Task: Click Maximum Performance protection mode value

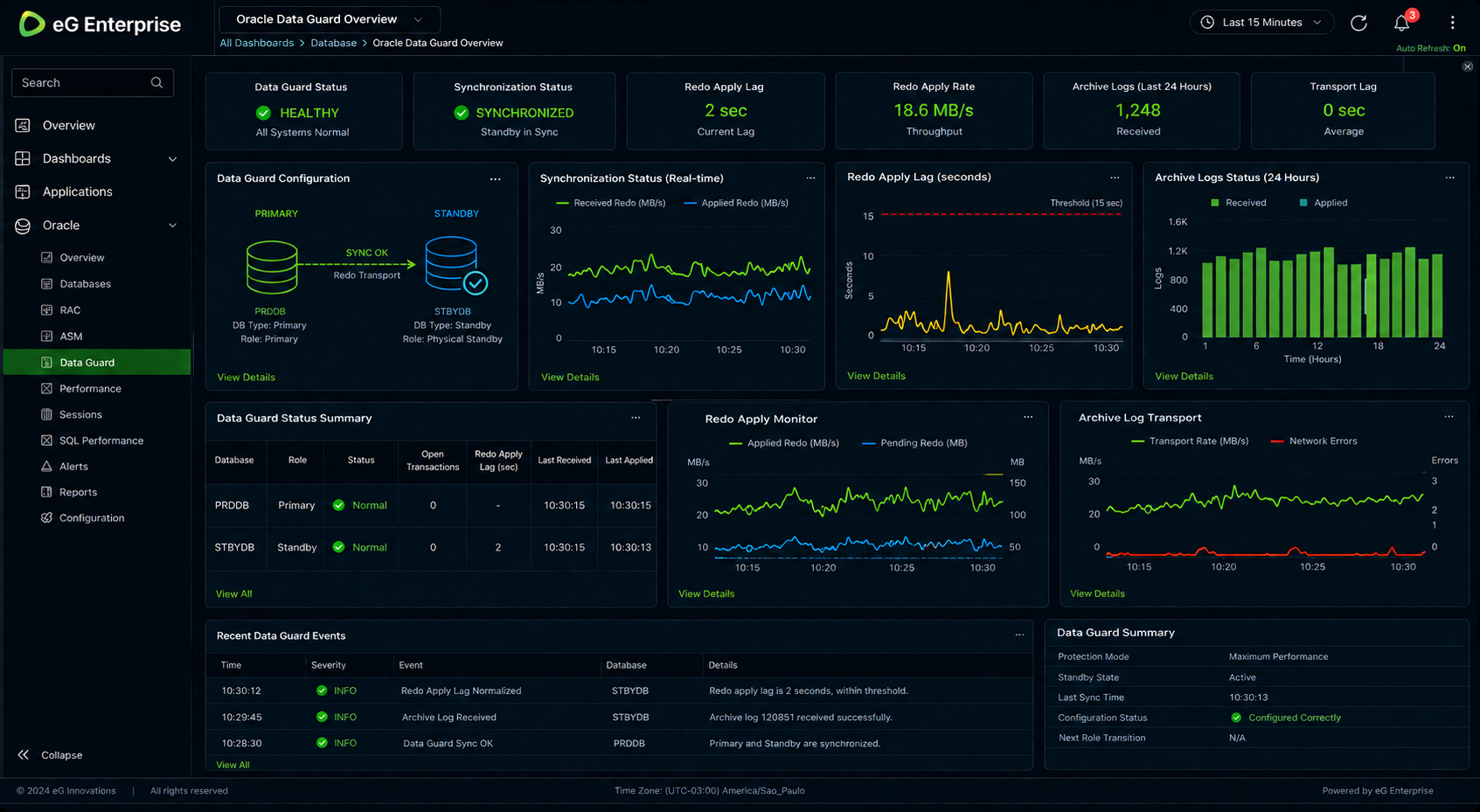Action: click(1278, 656)
